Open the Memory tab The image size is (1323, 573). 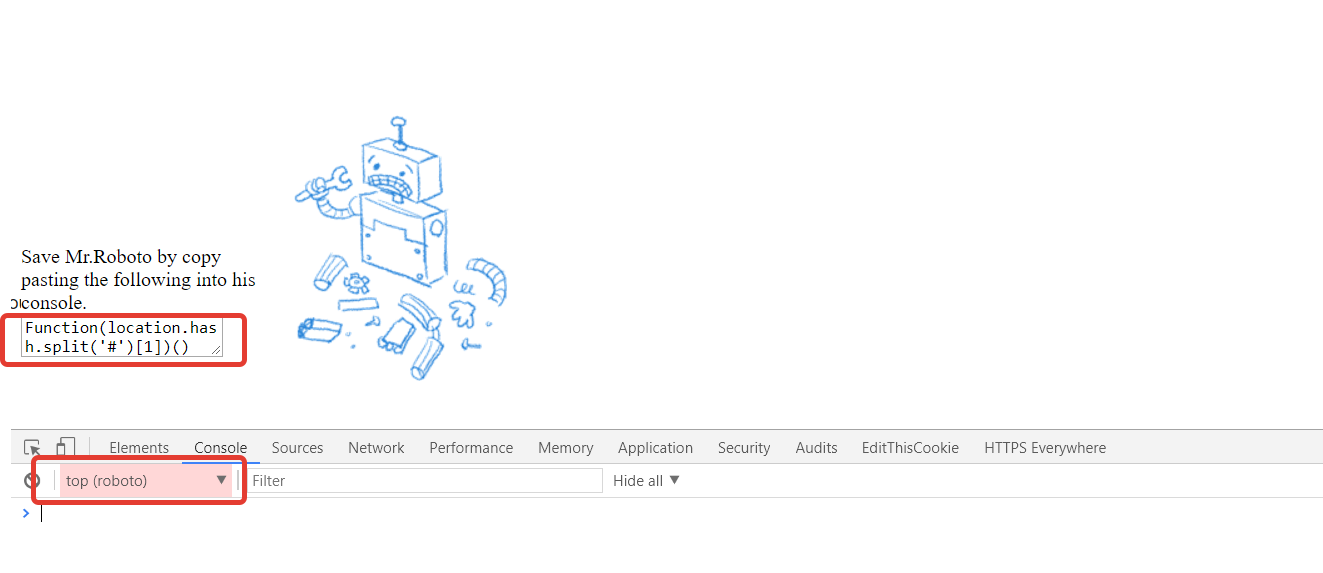(565, 448)
